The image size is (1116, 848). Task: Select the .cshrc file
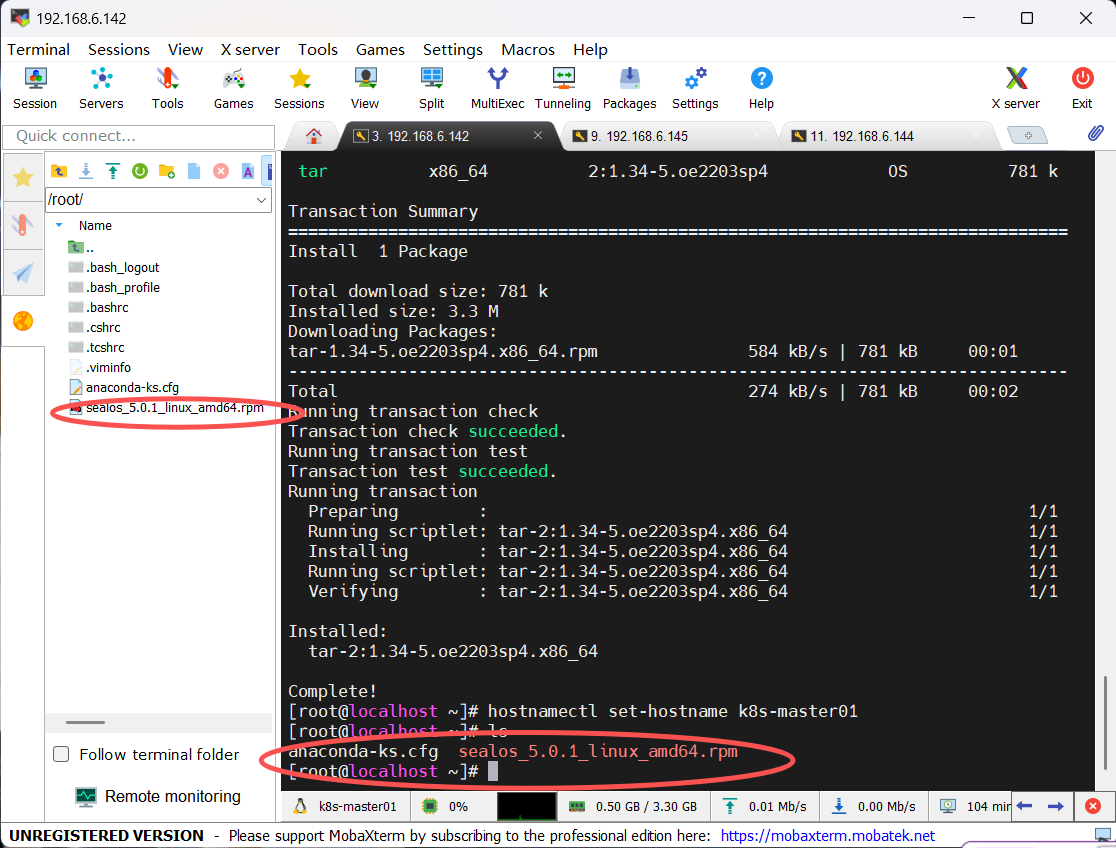coord(95,328)
